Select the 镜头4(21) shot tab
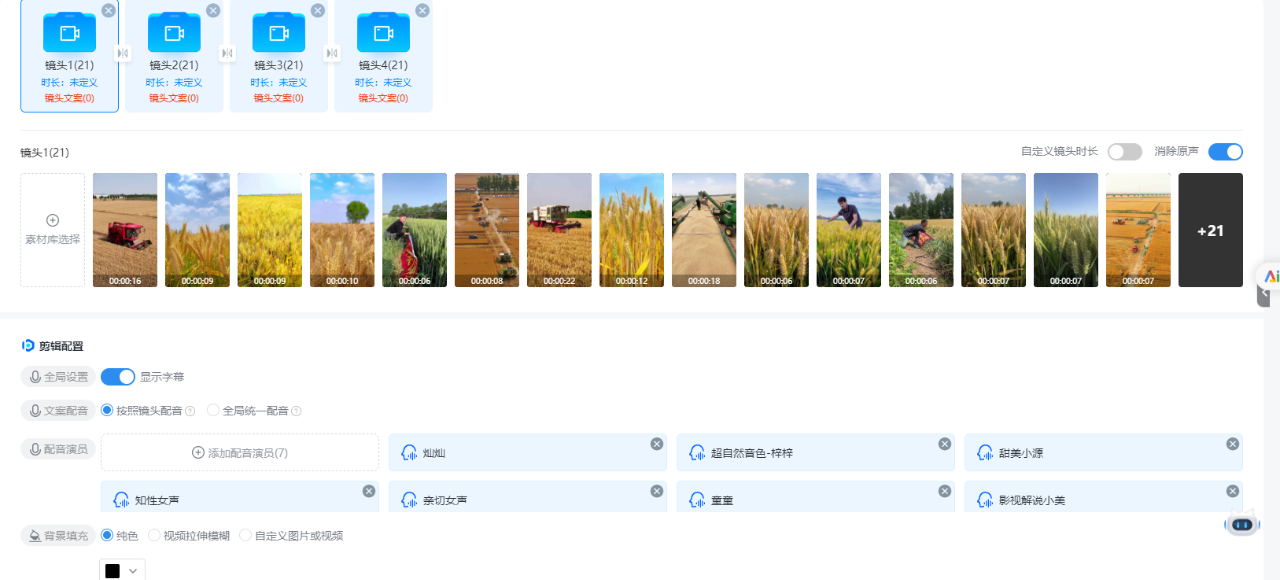Screen dimensions: 1280x580 tap(383, 56)
